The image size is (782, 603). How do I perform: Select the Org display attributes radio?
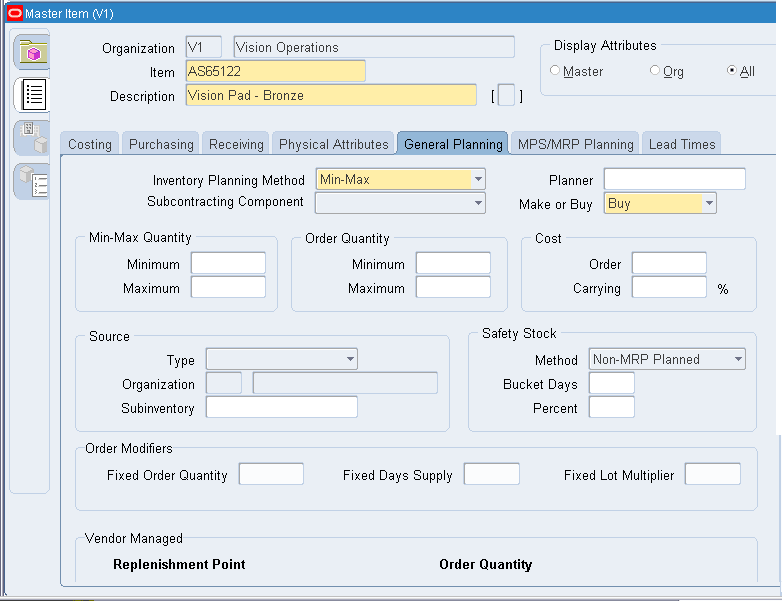click(x=655, y=71)
